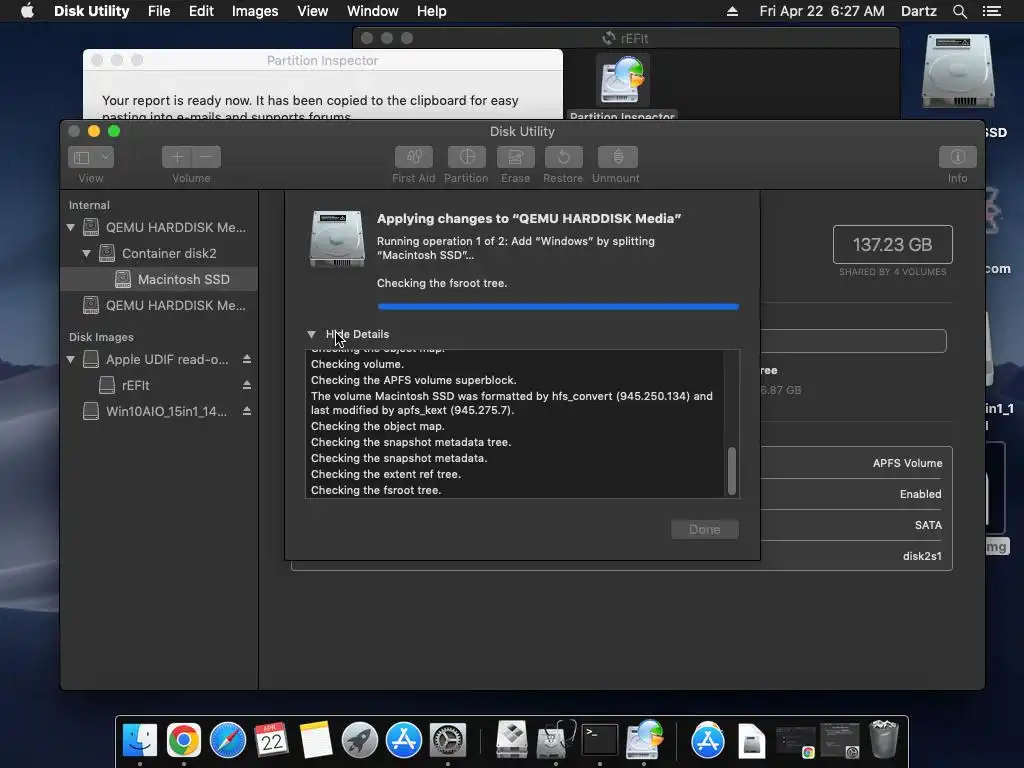Open the Disk Utility app menu
The image size is (1024, 768).
pyautogui.click(x=91, y=11)
